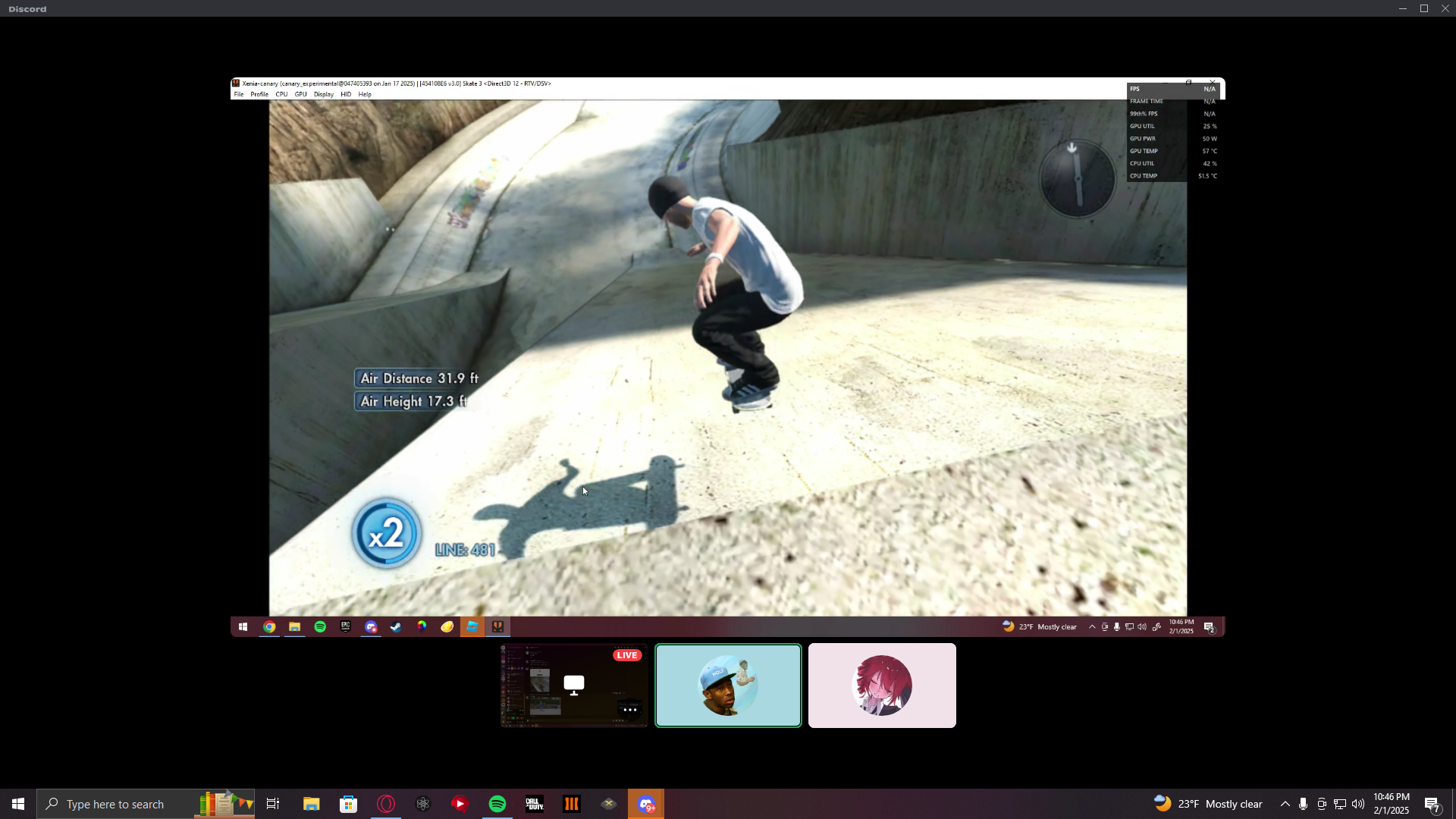Launch Opera browser from the taskbar
Screen dimensions: 1456x819
(386, 804)
